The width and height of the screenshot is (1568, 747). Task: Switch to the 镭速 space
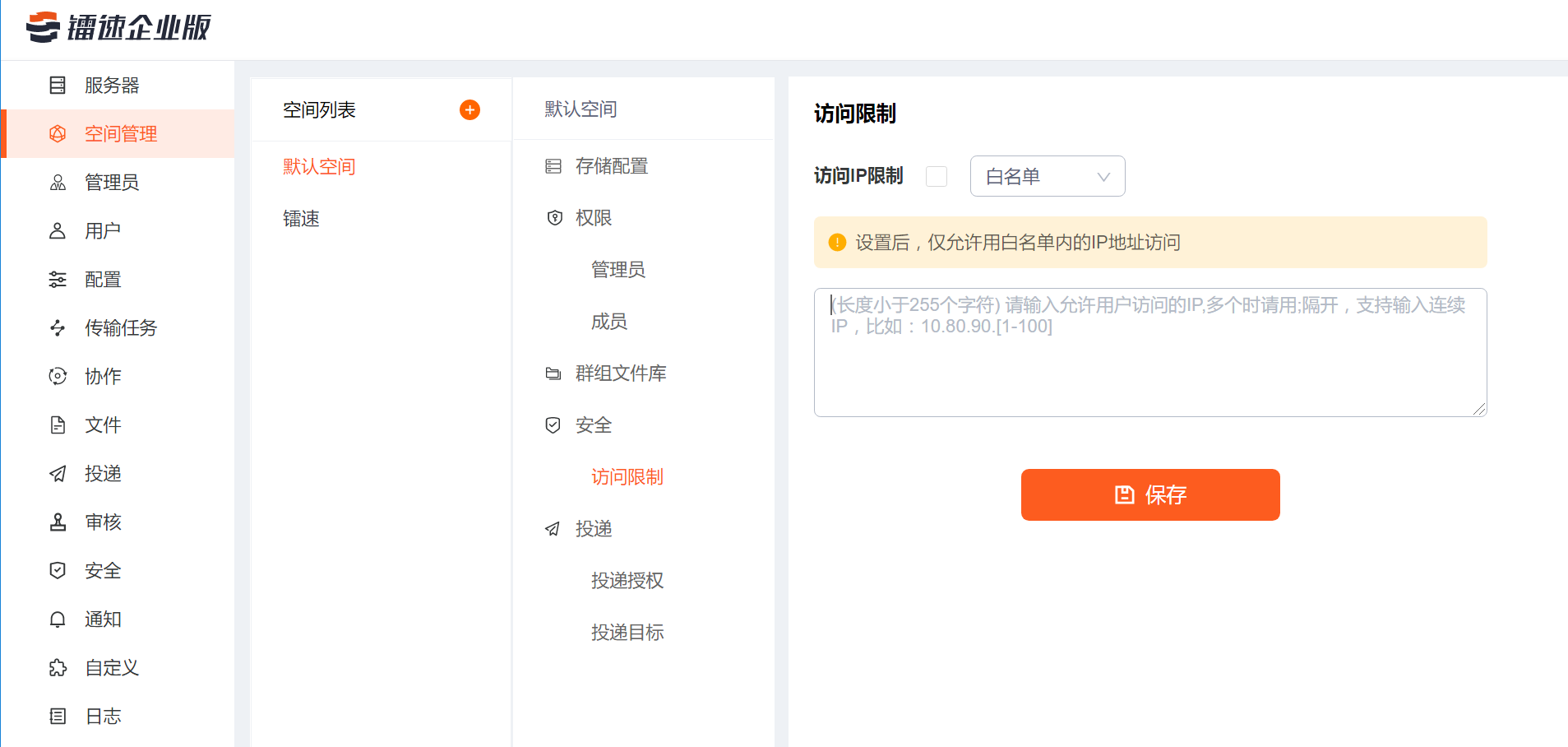click(x=301, y=218)
